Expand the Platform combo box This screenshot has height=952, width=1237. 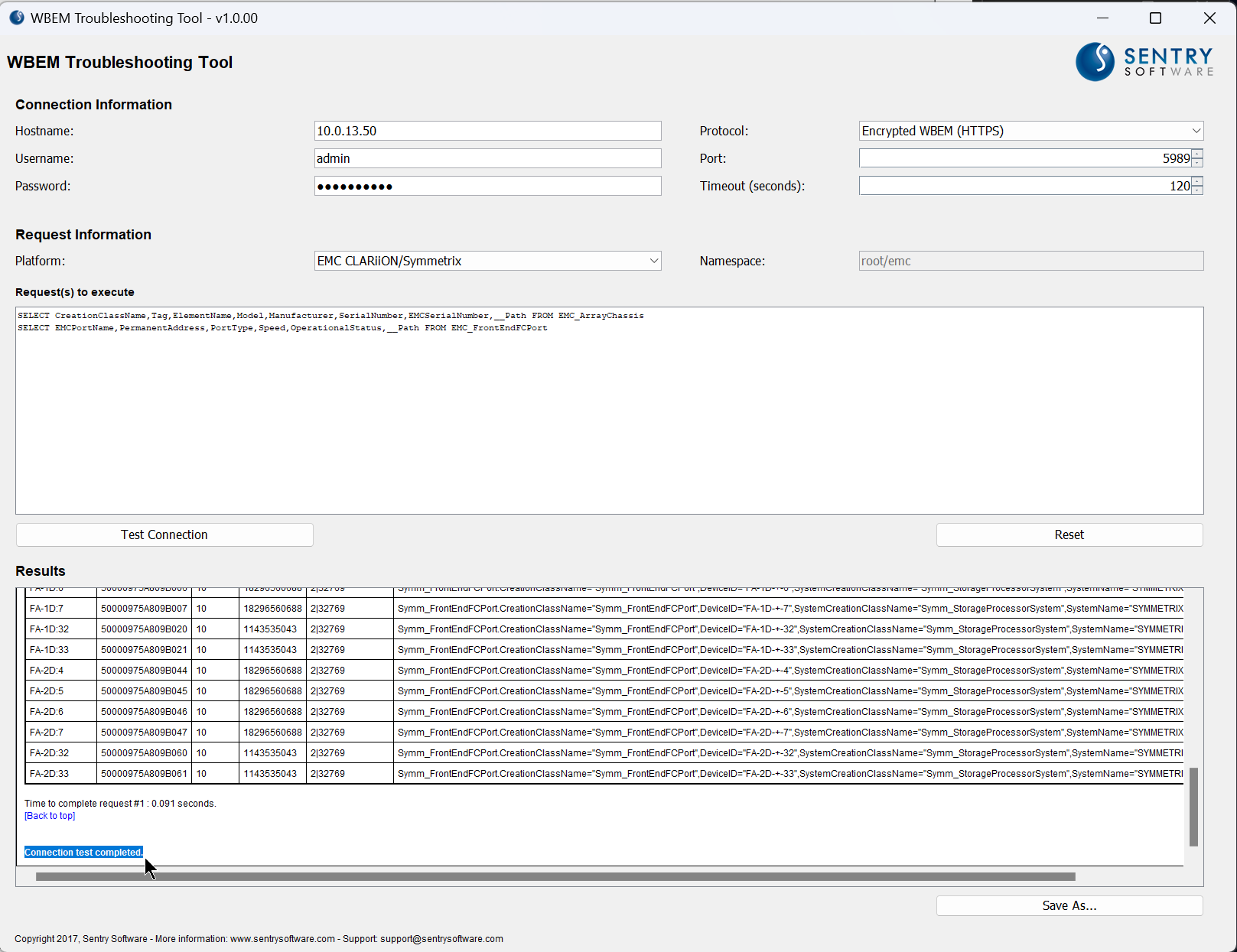click(654, 261)
